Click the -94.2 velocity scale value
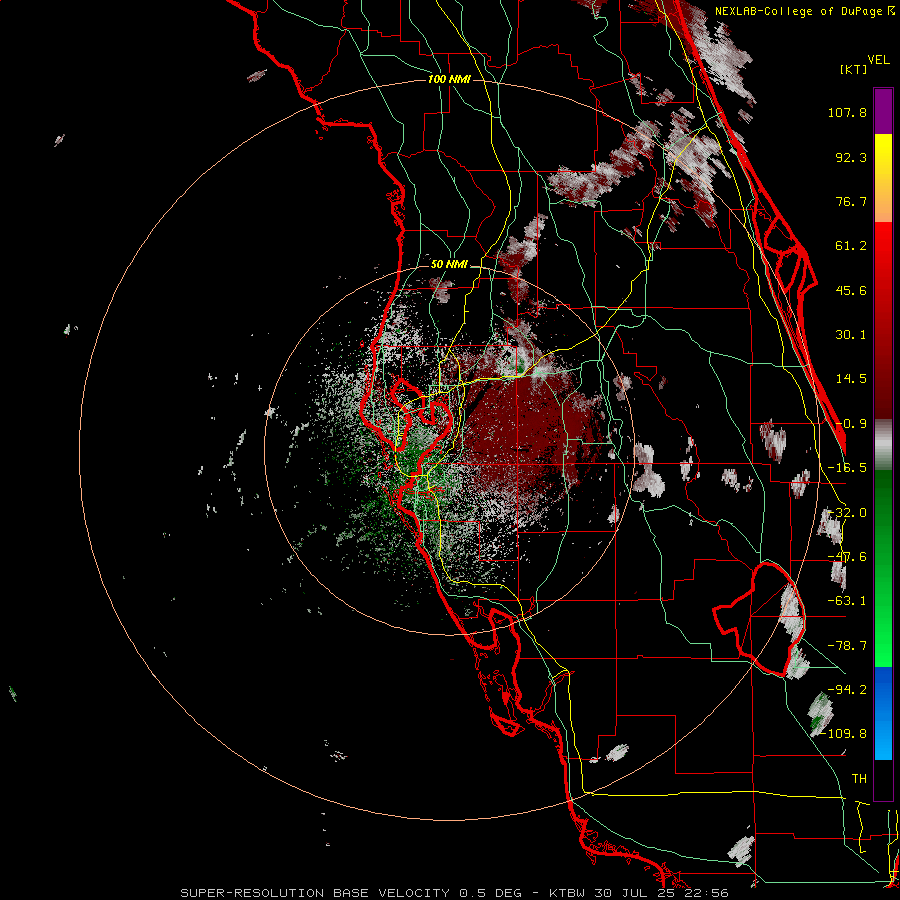 (x=847, y=690)
